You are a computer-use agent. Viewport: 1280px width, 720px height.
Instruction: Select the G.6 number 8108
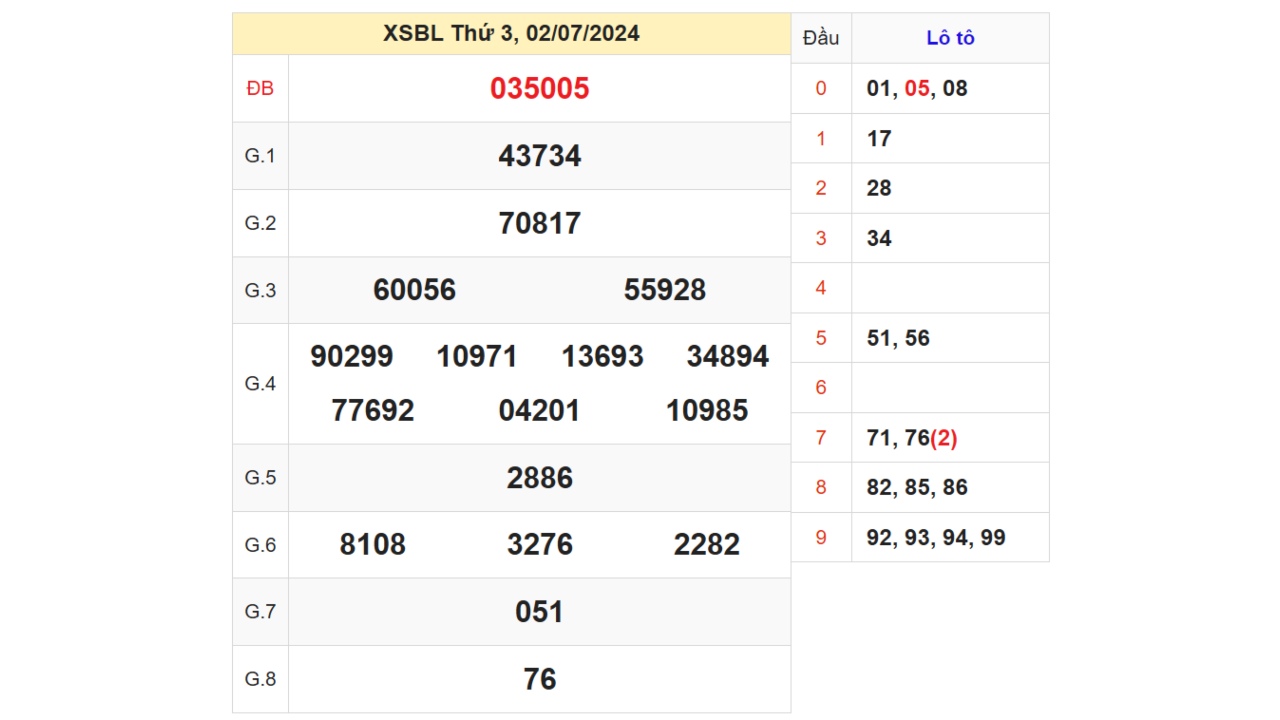(373, 545)
